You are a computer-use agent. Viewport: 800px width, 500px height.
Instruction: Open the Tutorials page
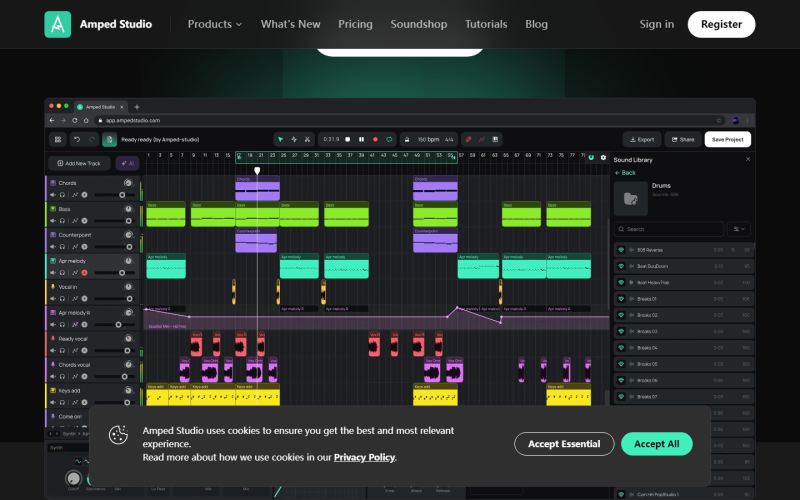click(486, 24)
